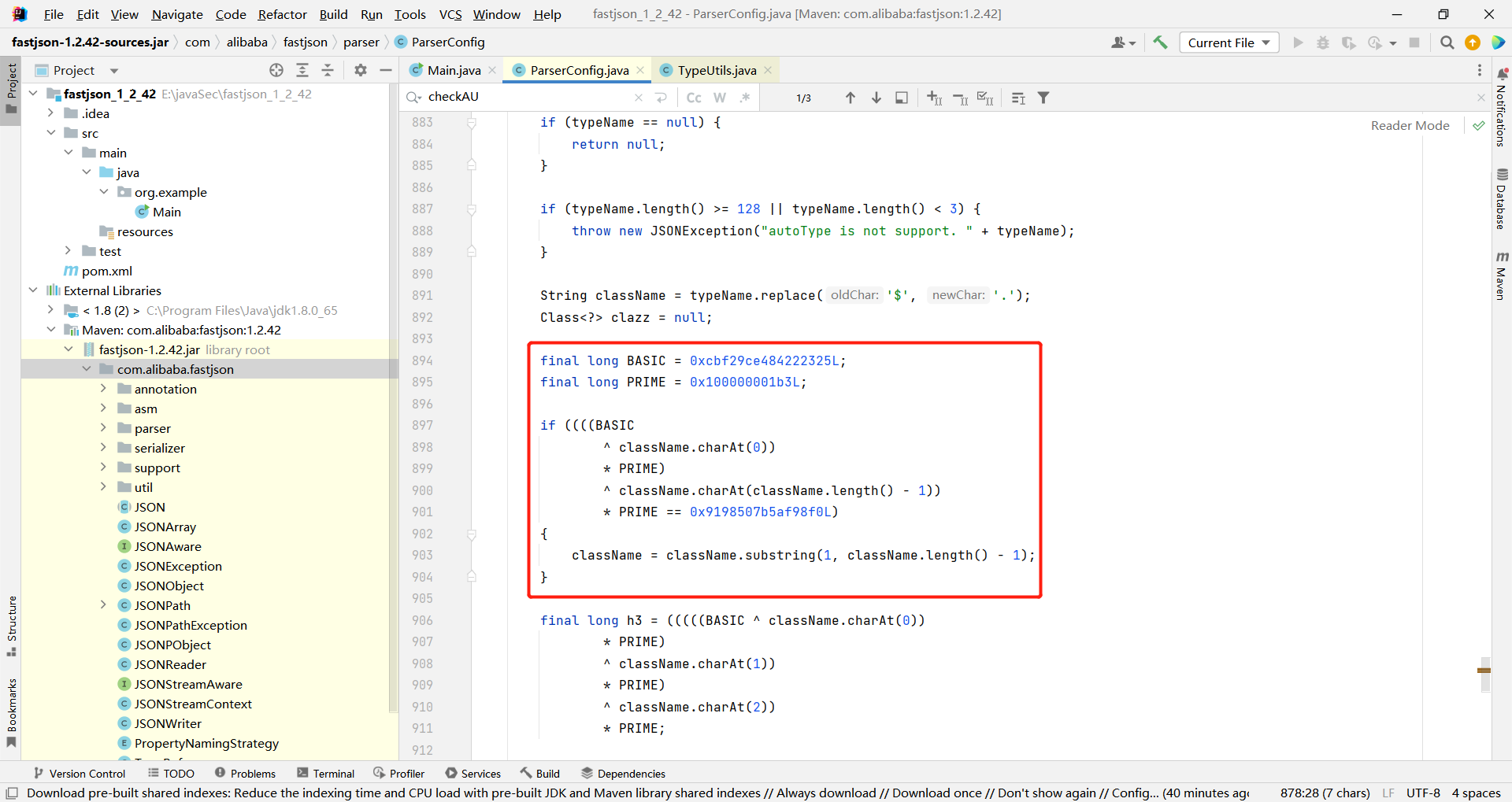This screenshot has height=802, width=1512.
Task: Open the Profiler tool window
Action: tap(399, 774)
